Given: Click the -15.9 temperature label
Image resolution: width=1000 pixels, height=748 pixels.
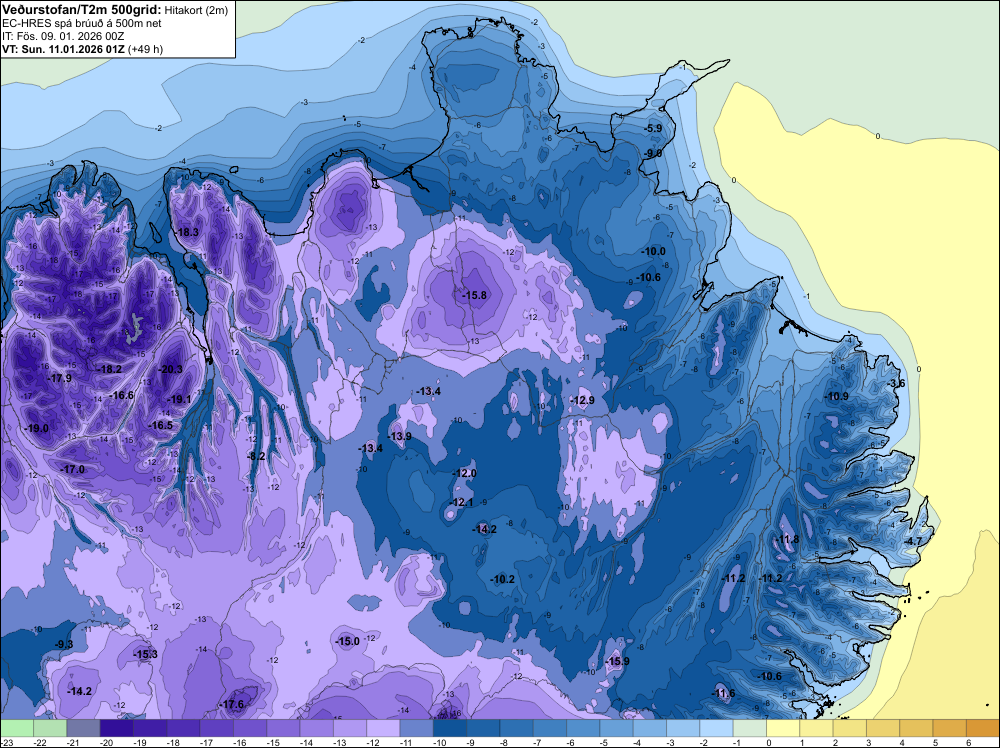Looking at the screenshot, I should pyautogui.click(x=617, y=661).
